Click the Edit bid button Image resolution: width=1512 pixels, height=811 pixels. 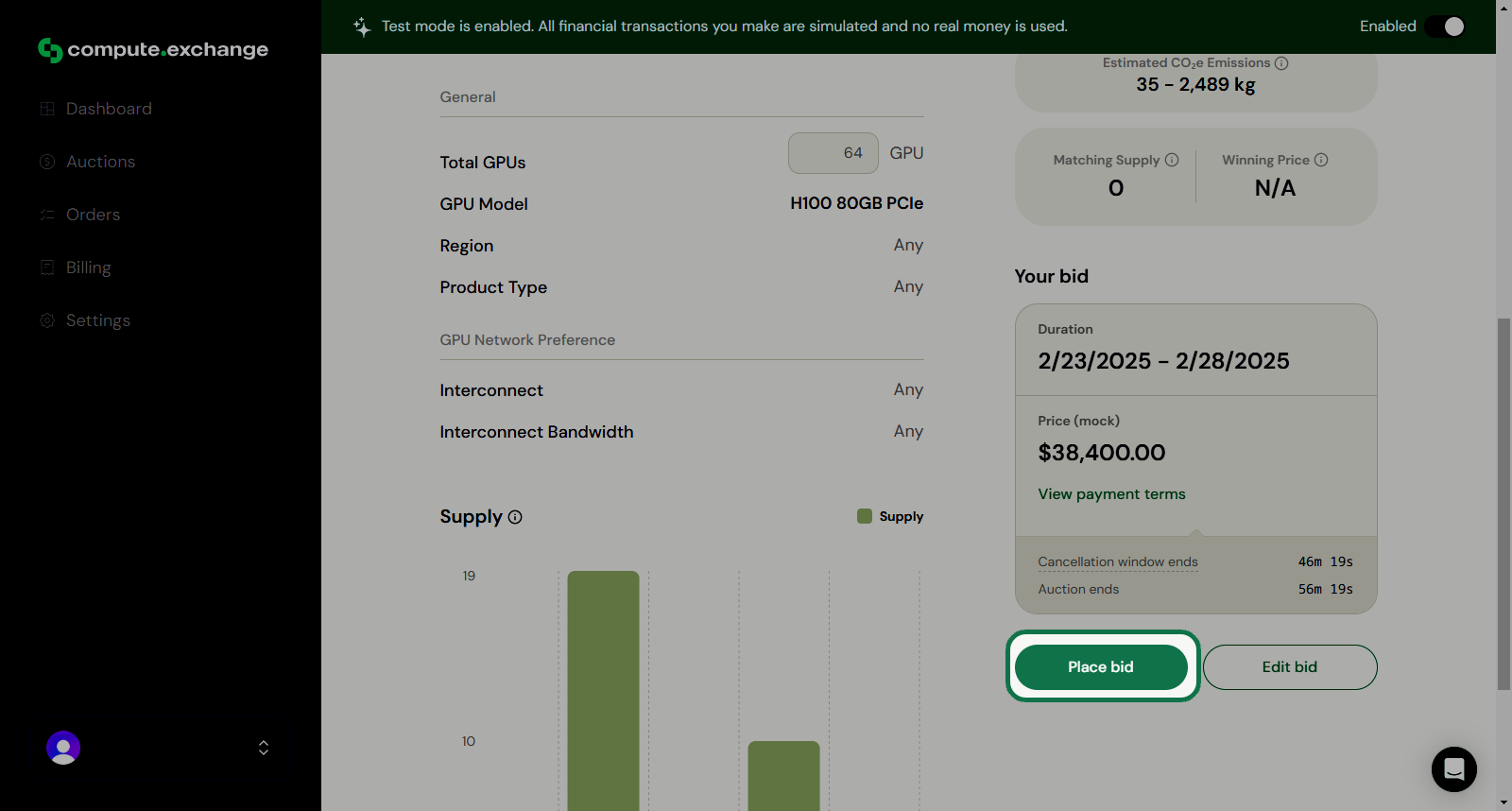point(1290,666)
